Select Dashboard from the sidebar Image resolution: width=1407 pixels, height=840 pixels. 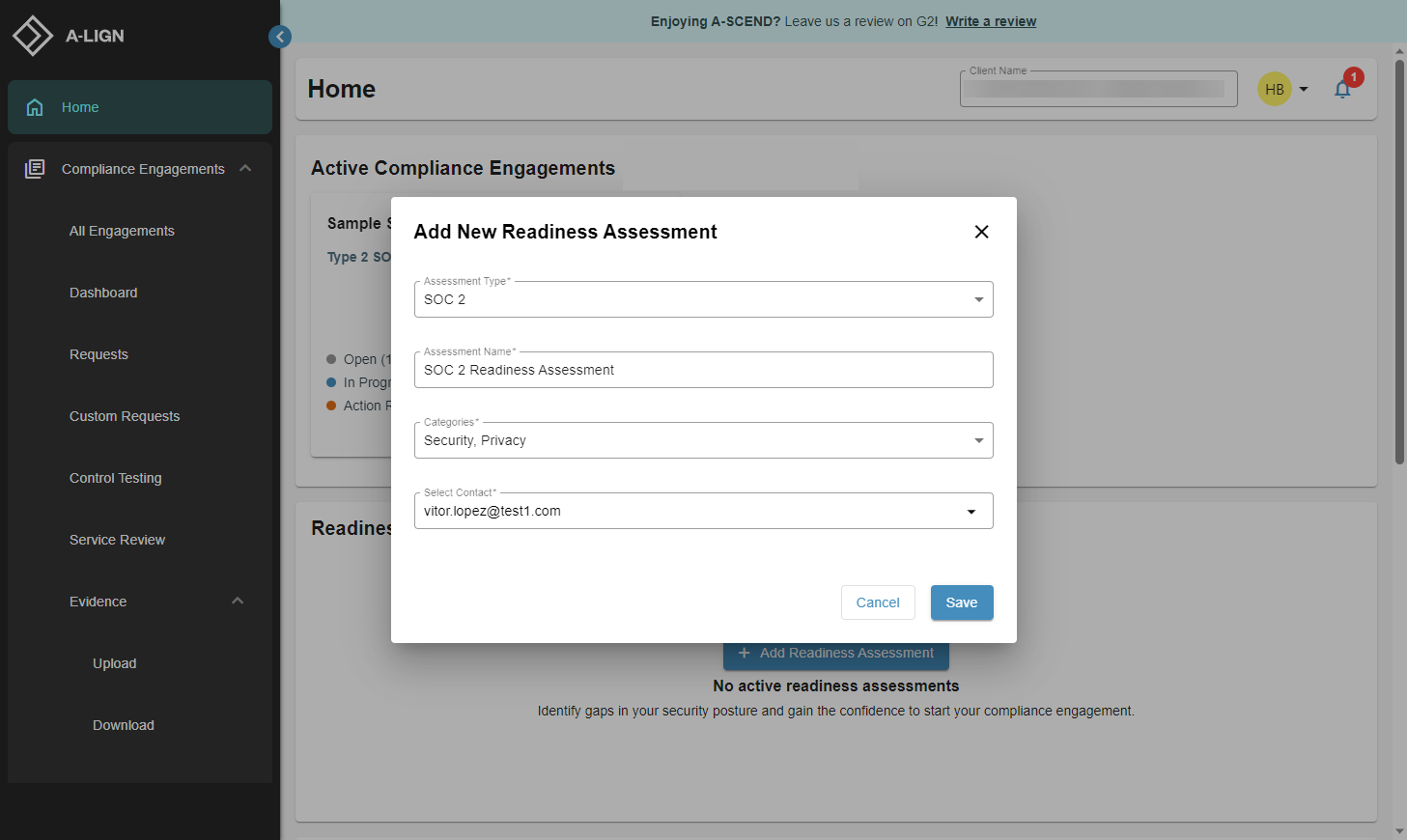point(103,292)
